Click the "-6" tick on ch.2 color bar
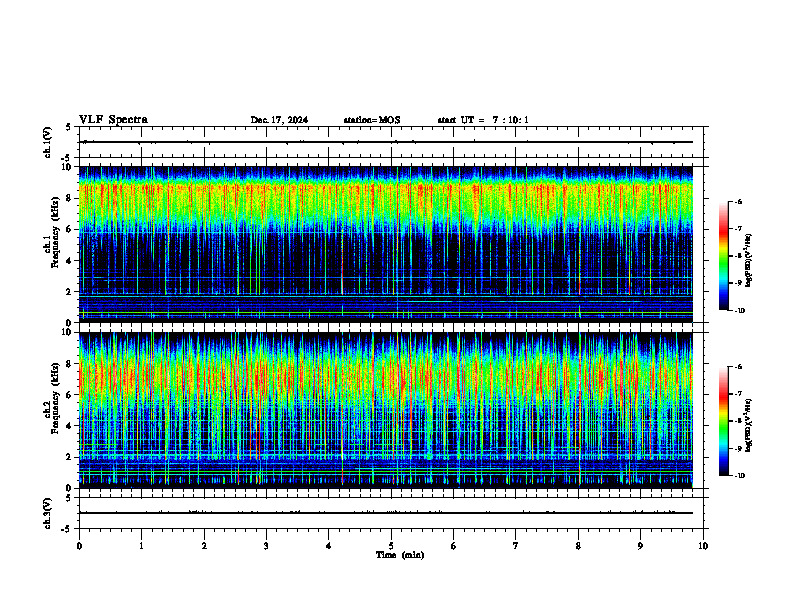 pos(738,367)
